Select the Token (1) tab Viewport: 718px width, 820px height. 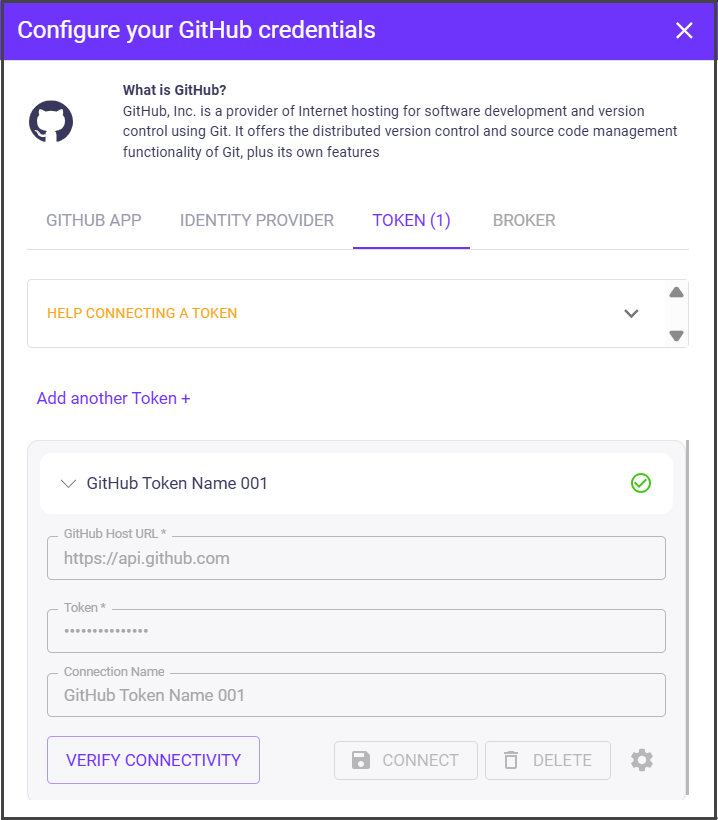pyautogui.click(x=411, y=220)
